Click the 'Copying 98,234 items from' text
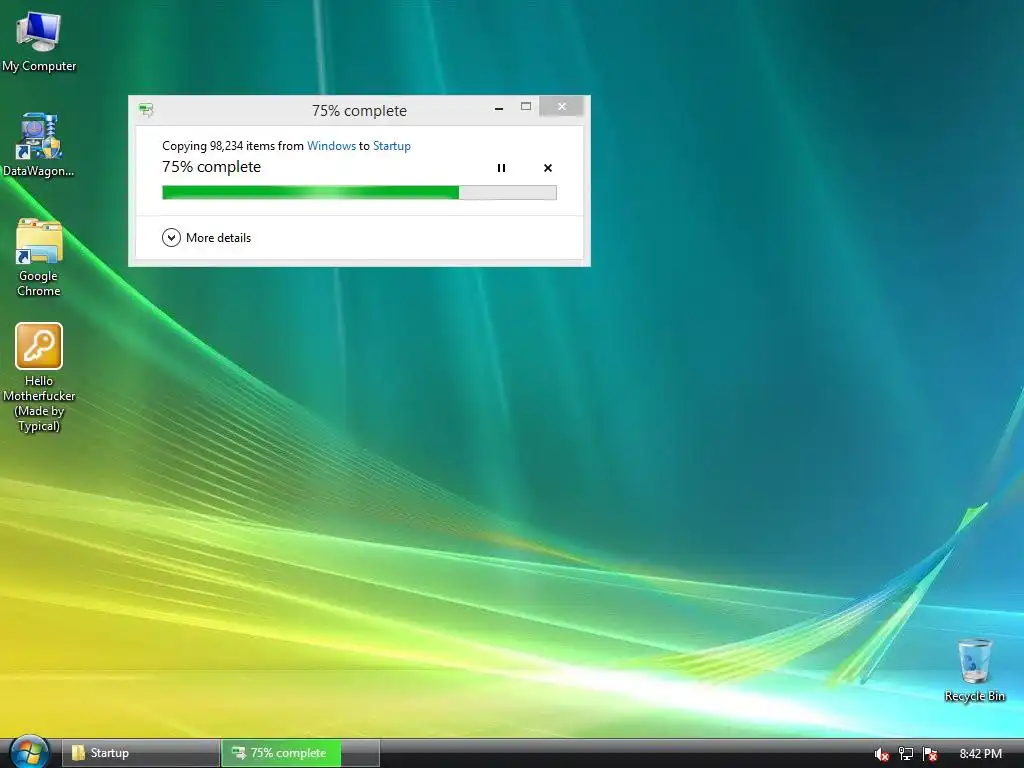The image size is (1024, 768). [x=233, y=146]
